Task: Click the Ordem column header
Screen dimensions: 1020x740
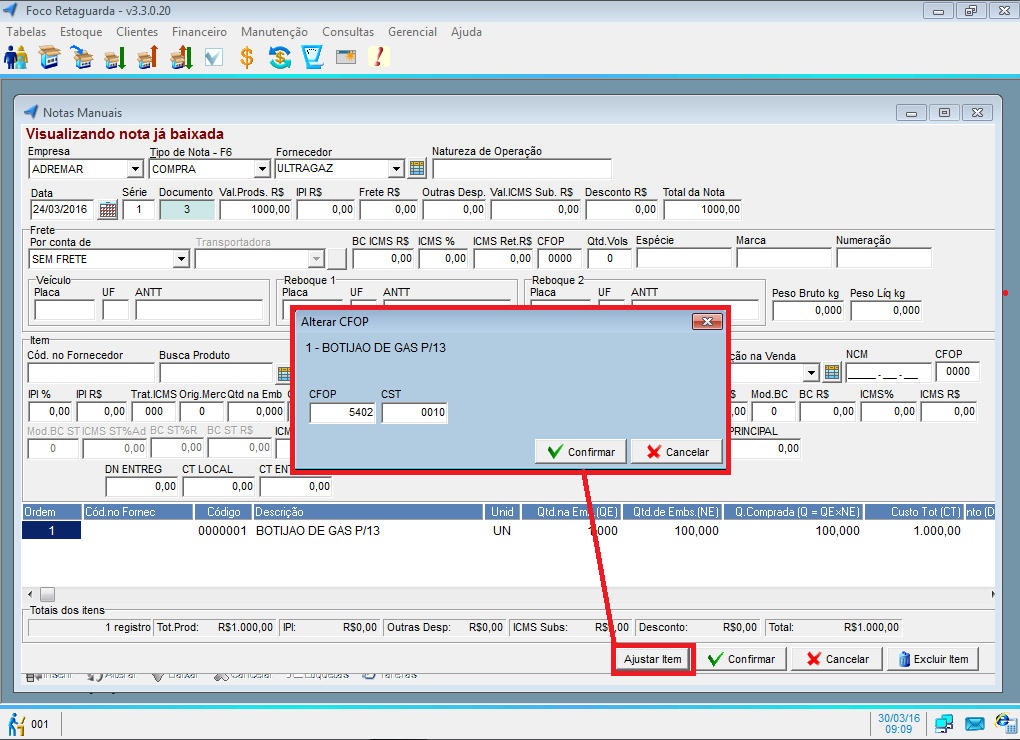Action: (x=52, y=512)
